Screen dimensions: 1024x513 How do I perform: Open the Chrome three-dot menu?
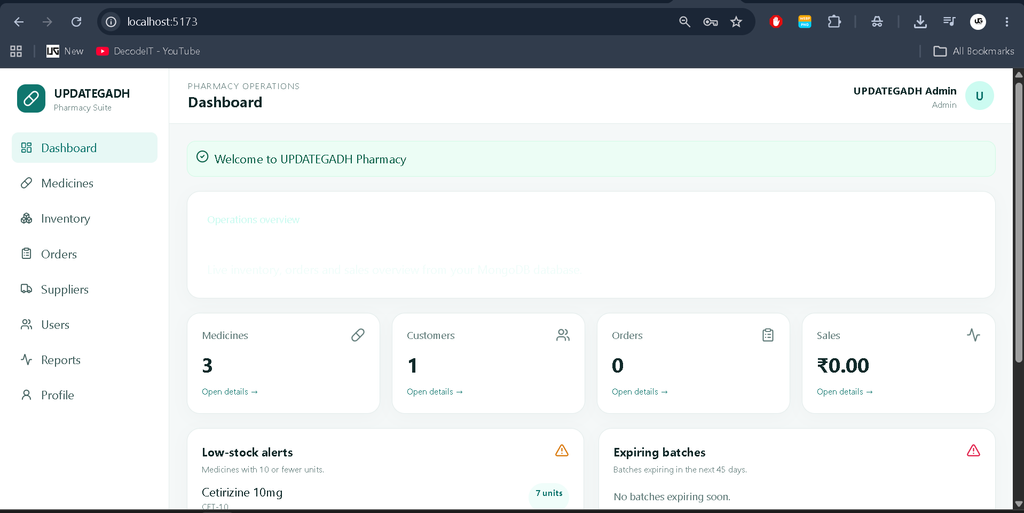click(1007, 22)
